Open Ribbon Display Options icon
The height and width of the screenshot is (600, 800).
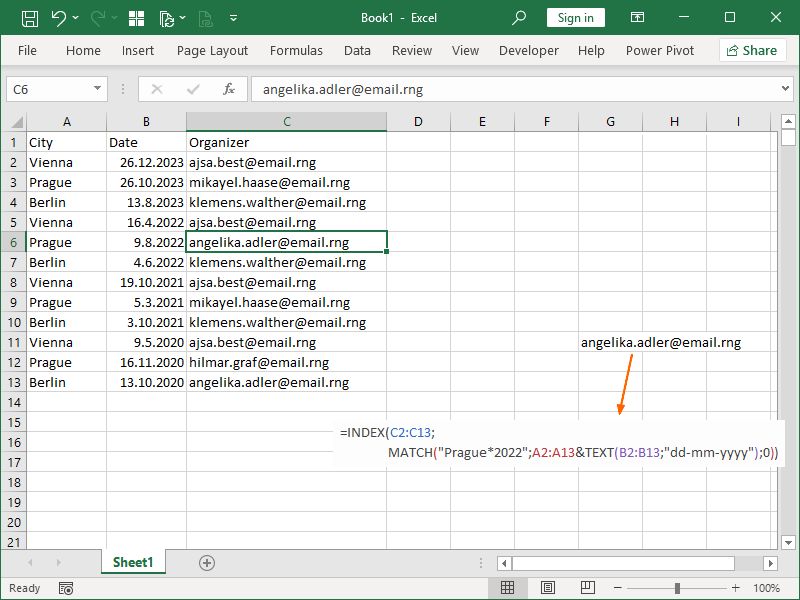(x=637, y=18)
